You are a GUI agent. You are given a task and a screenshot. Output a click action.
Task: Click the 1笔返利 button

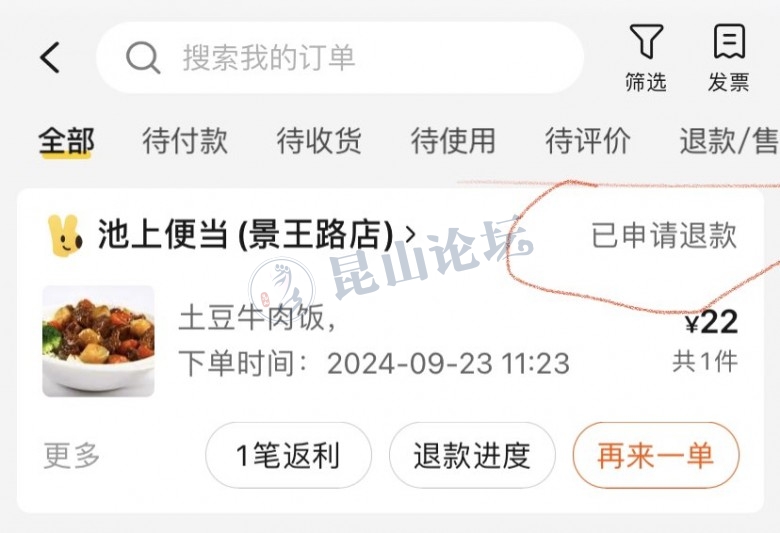tap(289, 455)
